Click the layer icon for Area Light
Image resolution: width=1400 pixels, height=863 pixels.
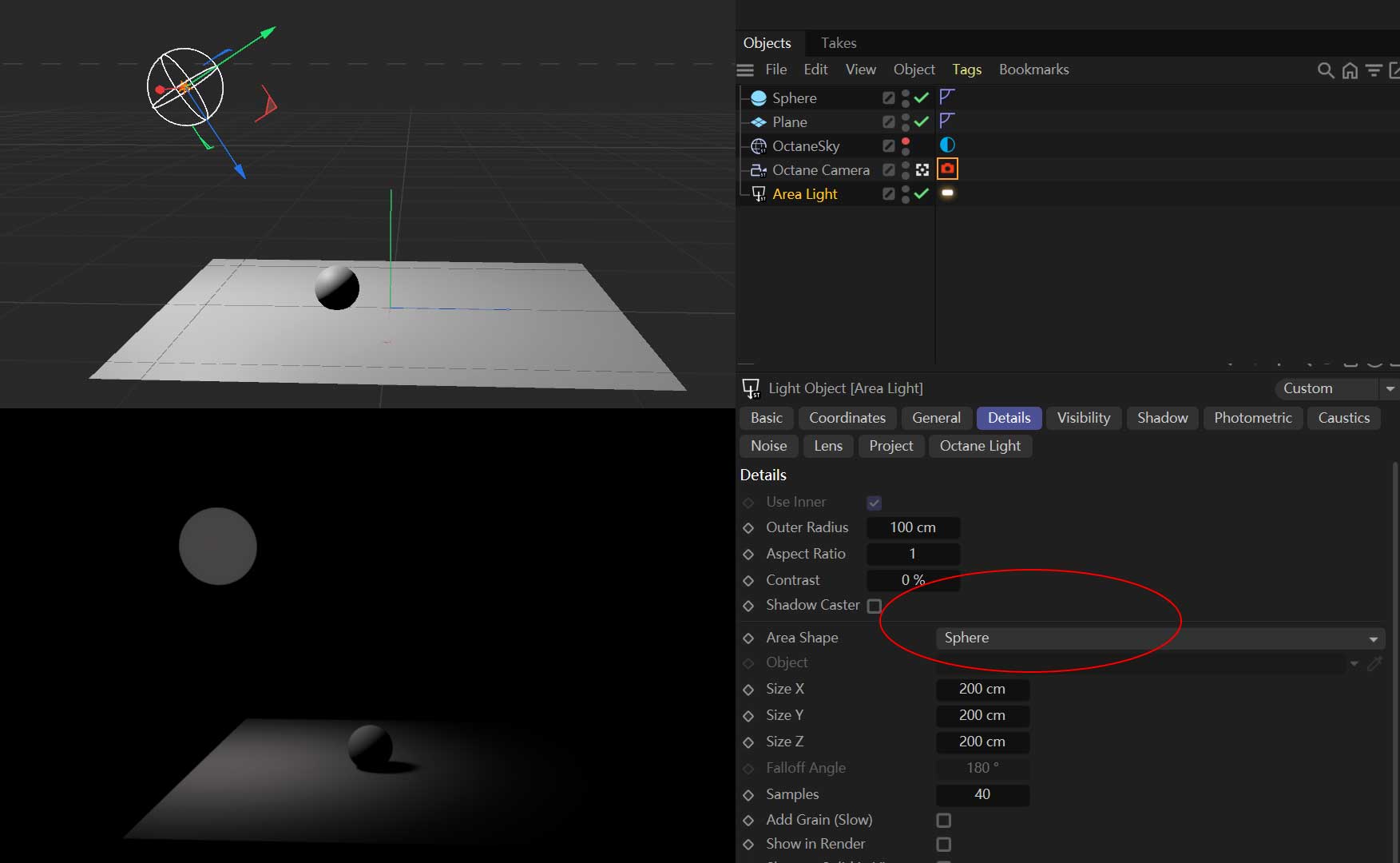tap(888, 194)
